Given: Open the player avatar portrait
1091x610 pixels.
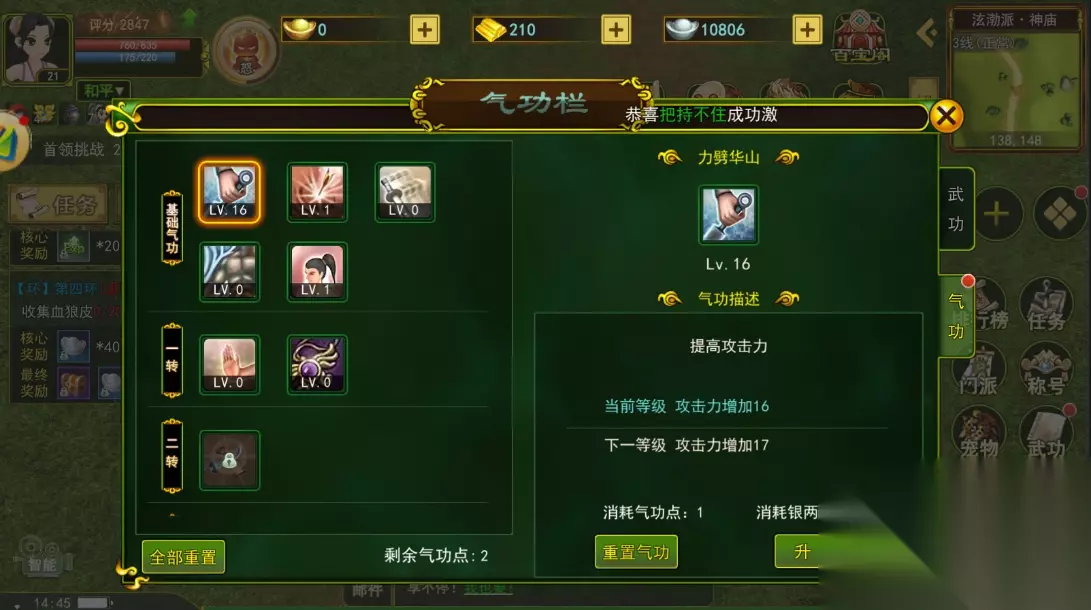Looking at the screenshot, I should point(37,49).
